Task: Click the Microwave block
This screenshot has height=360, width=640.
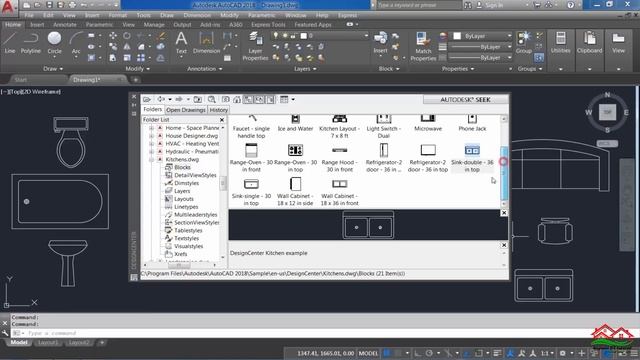Action: [x=428, y=123]
